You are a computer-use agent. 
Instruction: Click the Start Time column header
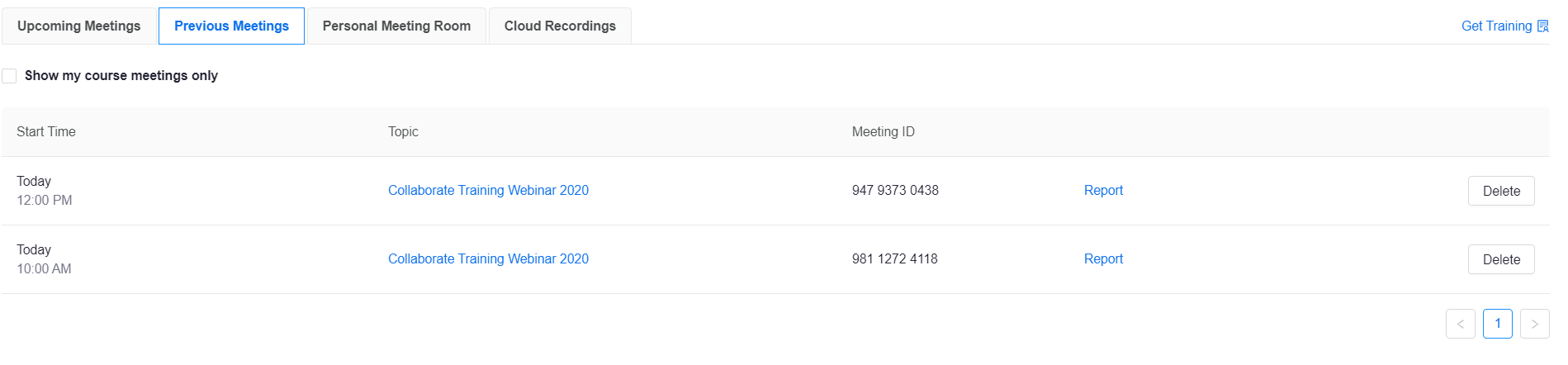coord(46,132)
